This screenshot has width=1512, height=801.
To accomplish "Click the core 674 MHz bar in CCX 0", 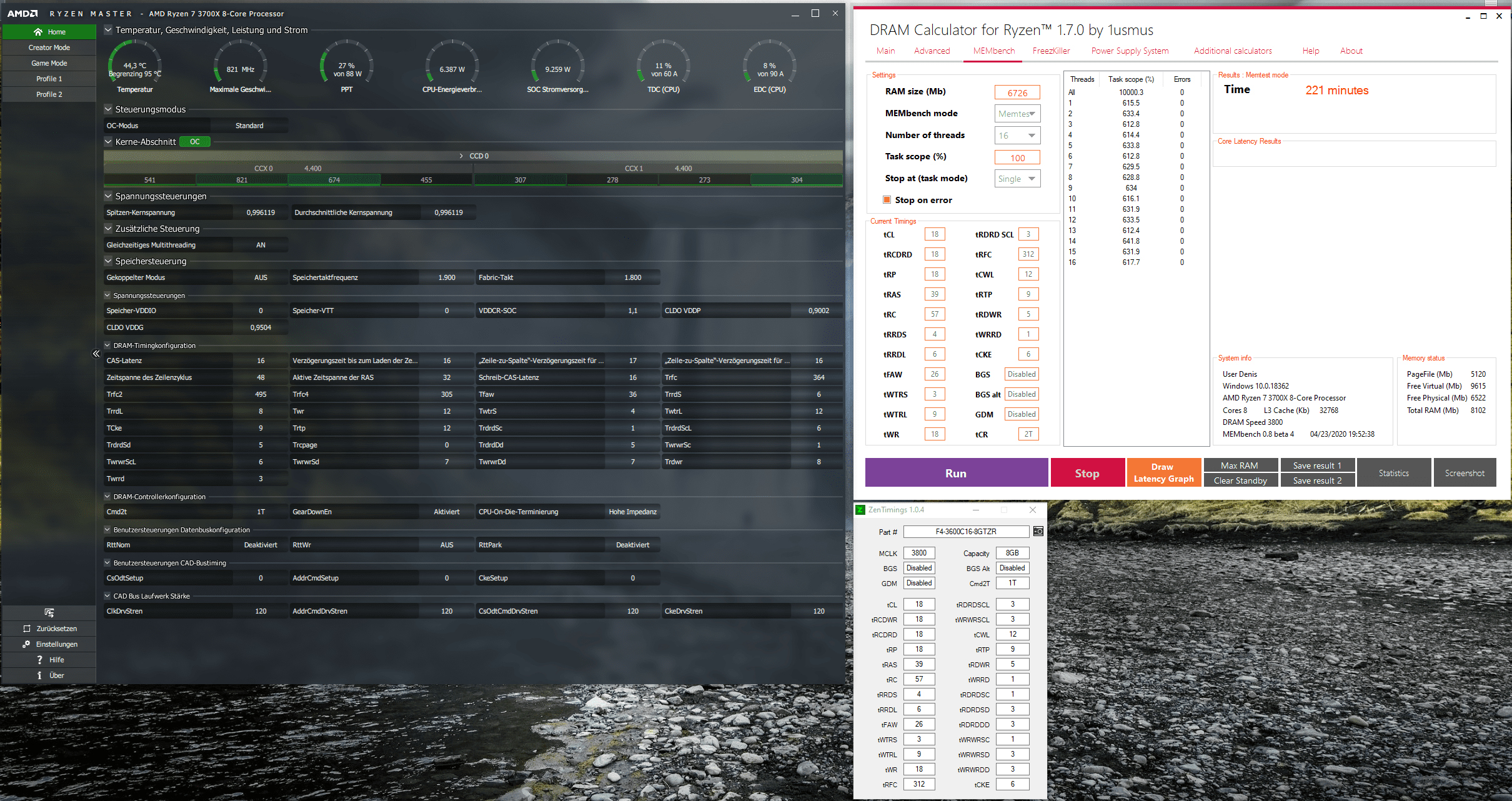I will point(334,180).
